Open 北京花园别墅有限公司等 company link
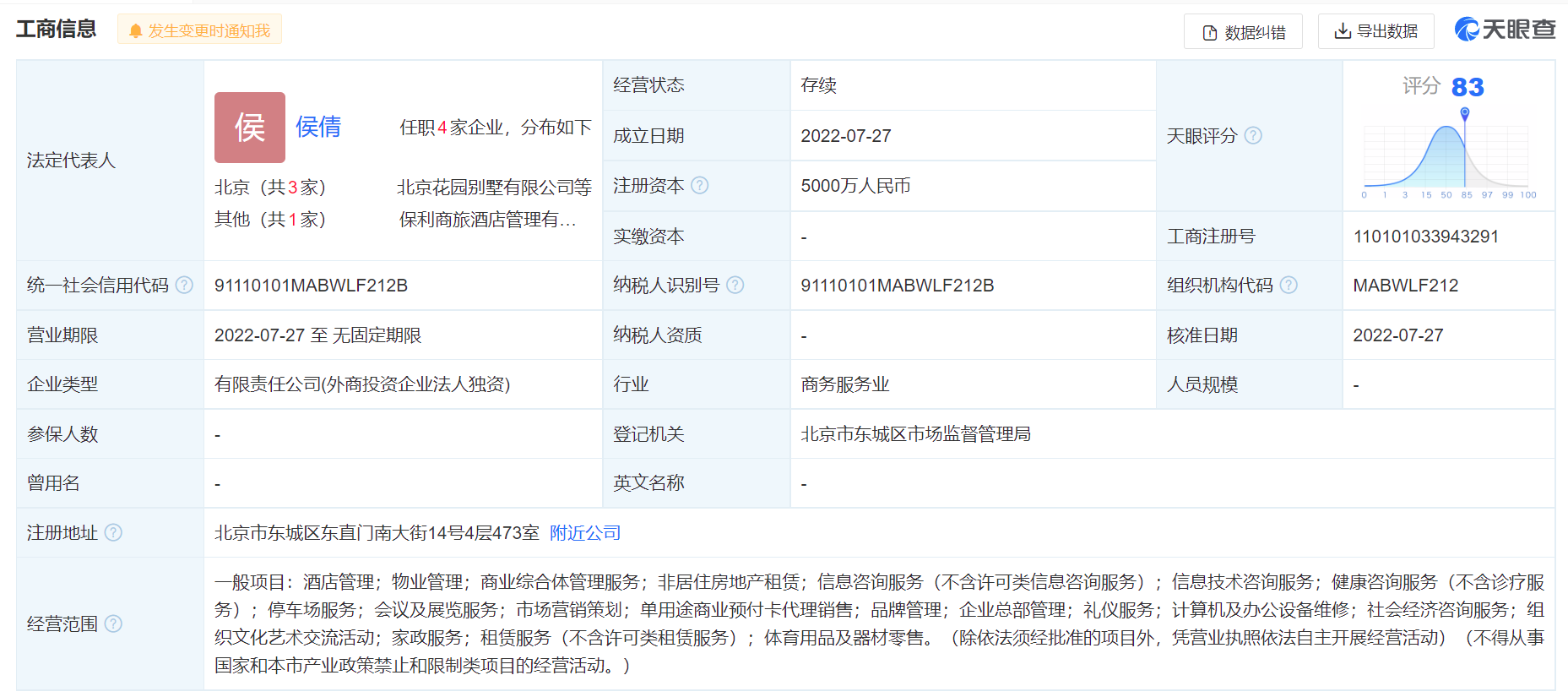The image size is (1568, 697). tap(494, 188)
